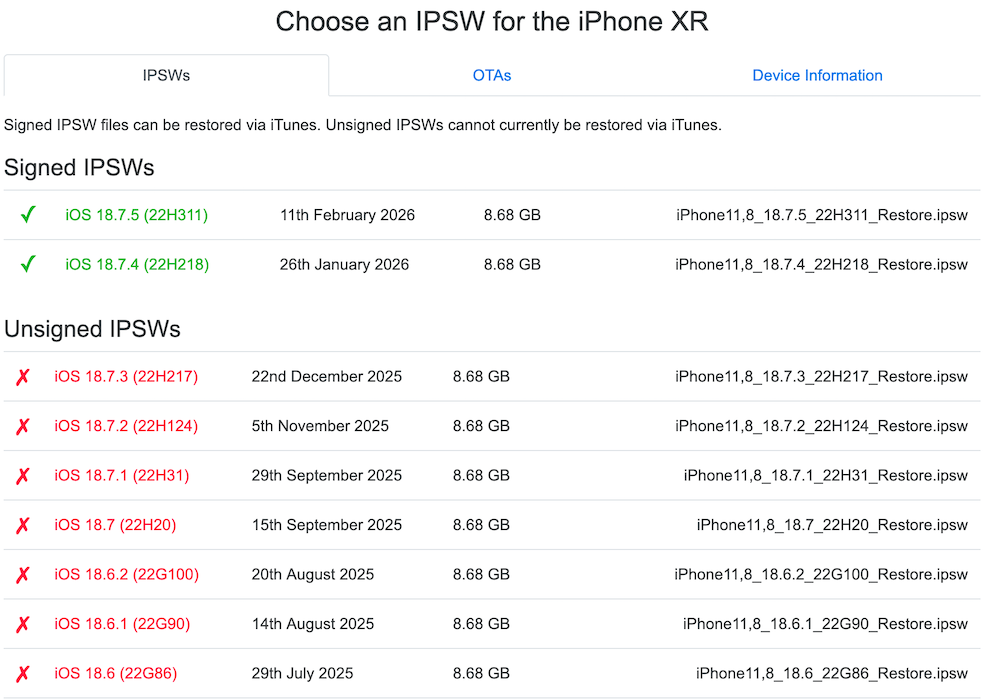Image resolution: width=992 pixels, height=700 pixels.
Task: Click the red X beside iOS 18.6 (22G86)
Action: tap(23, 674)
